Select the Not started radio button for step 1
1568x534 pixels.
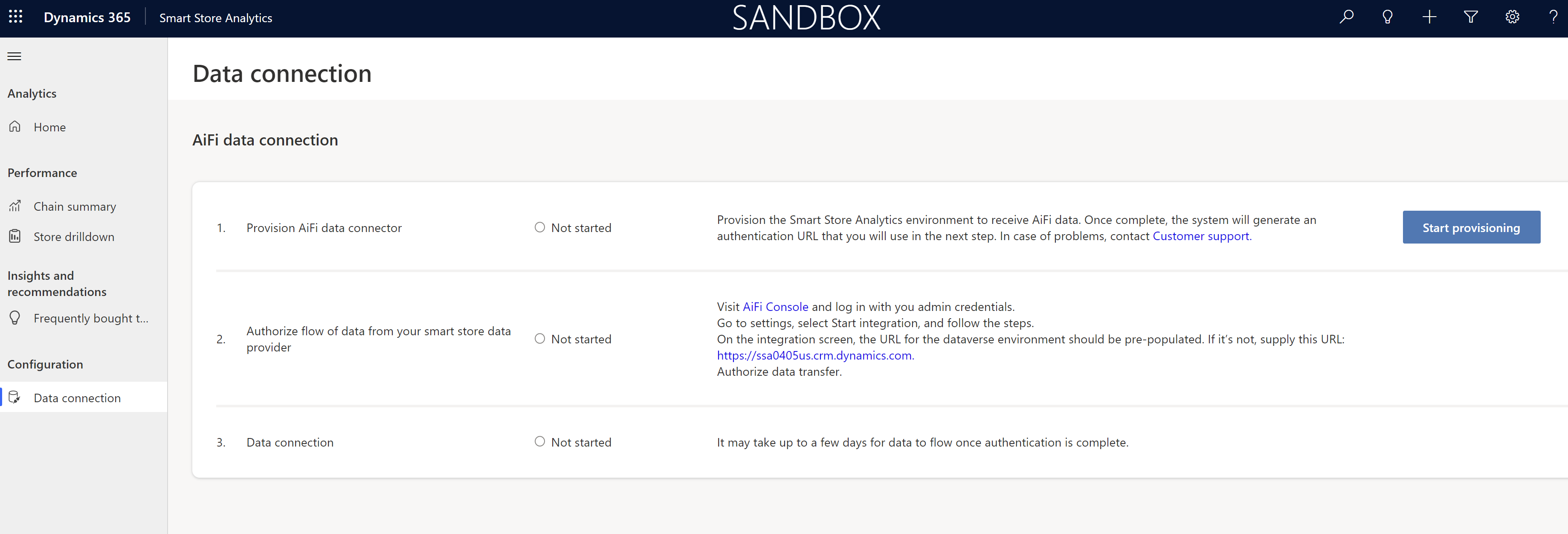coord(538,227)
